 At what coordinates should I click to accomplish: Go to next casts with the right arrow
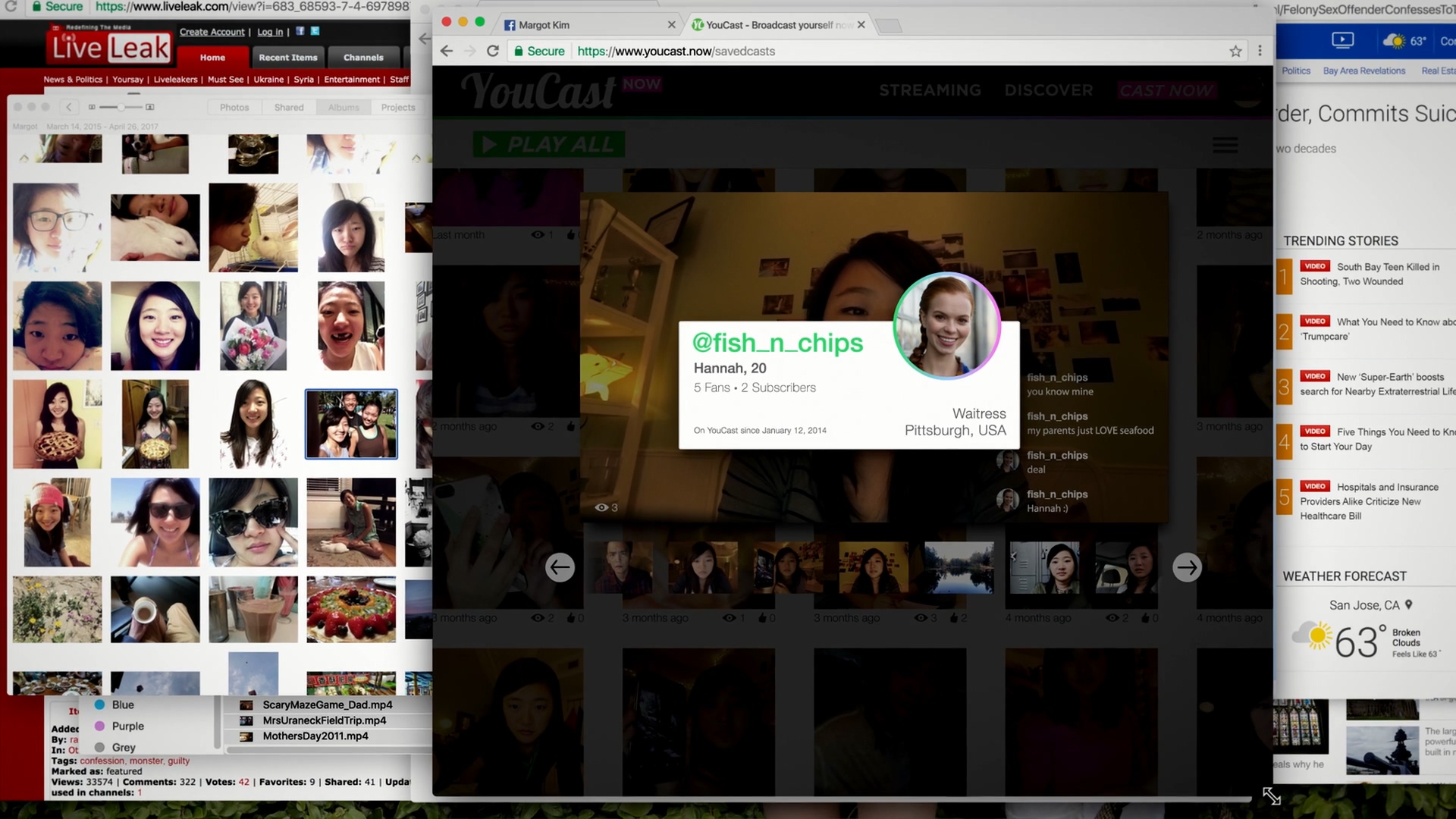(1187, 567)
